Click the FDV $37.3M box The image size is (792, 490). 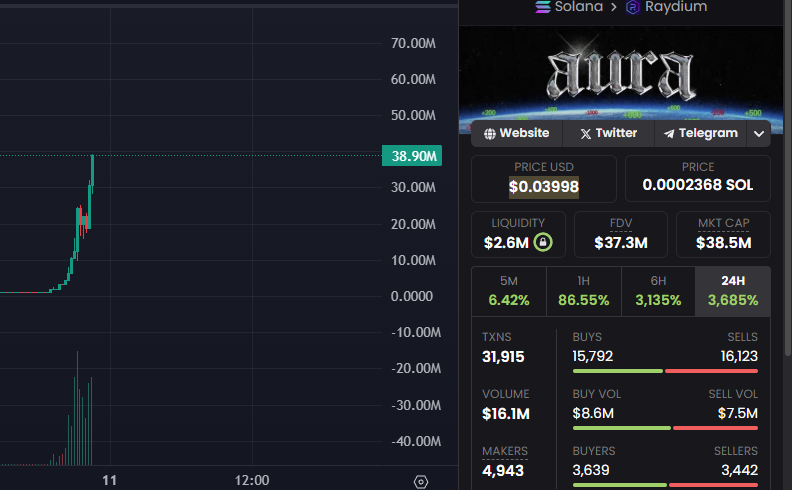(621, 234)
